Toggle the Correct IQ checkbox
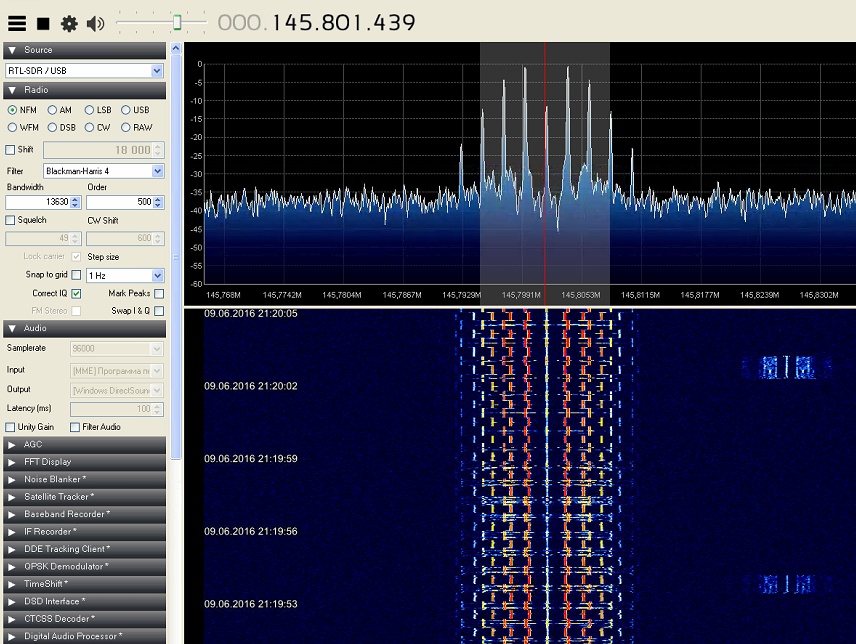 point(76,294)
